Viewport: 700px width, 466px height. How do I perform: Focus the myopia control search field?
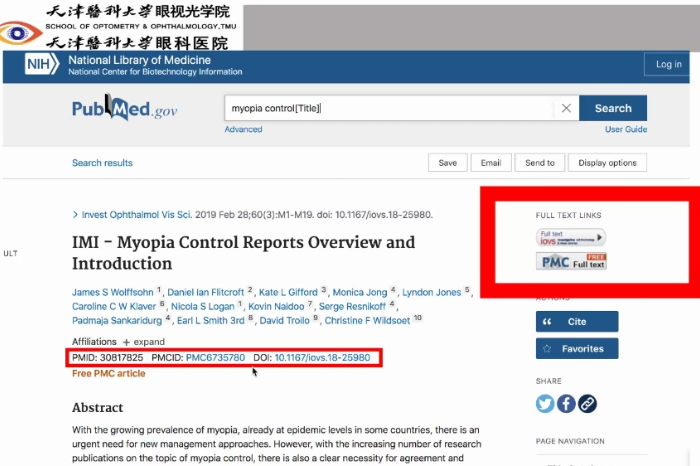[x=390, y=108]
